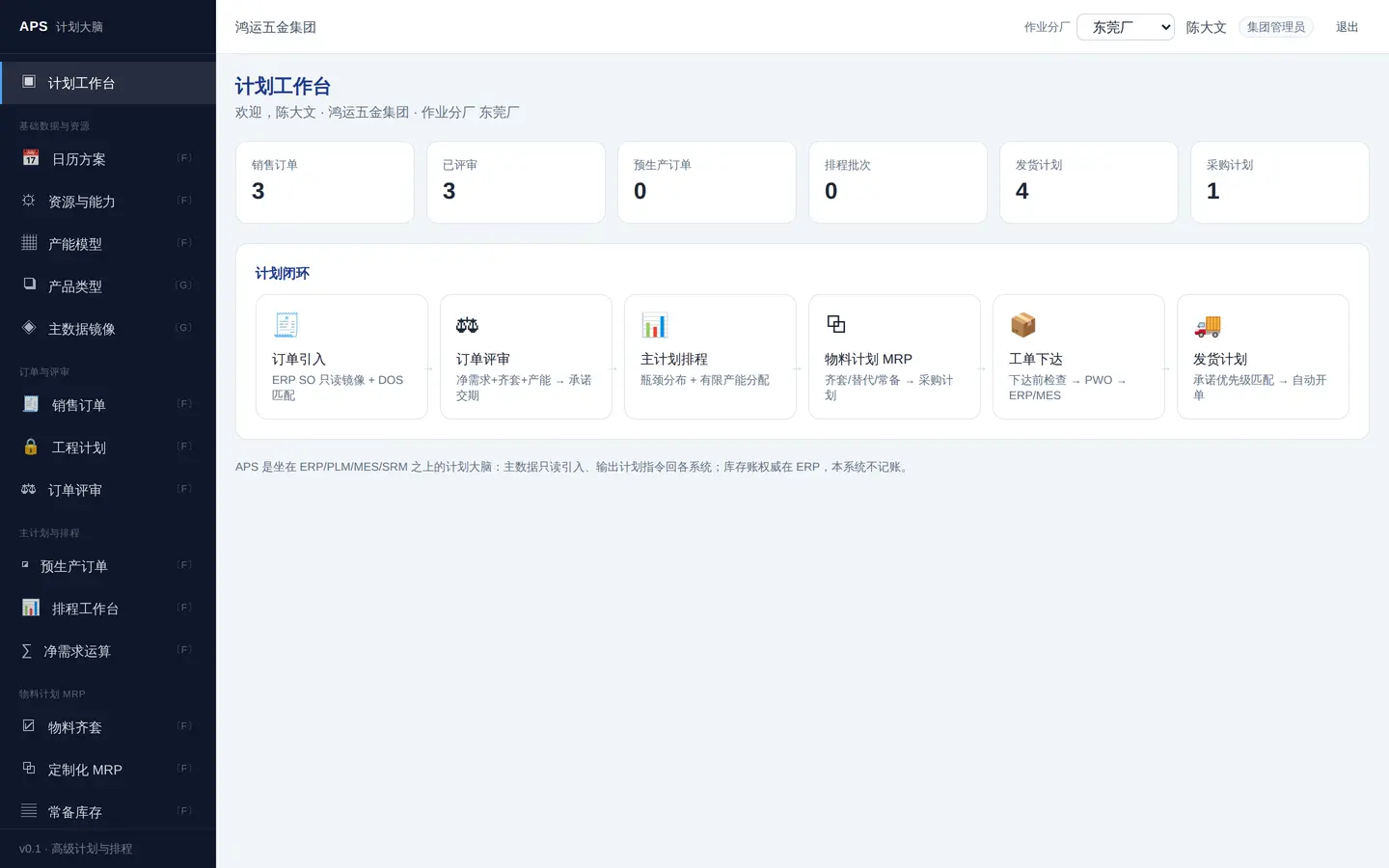
Task: Click the 排程批次 stat card
Action: pyautogui.click(x=898, y=182)
